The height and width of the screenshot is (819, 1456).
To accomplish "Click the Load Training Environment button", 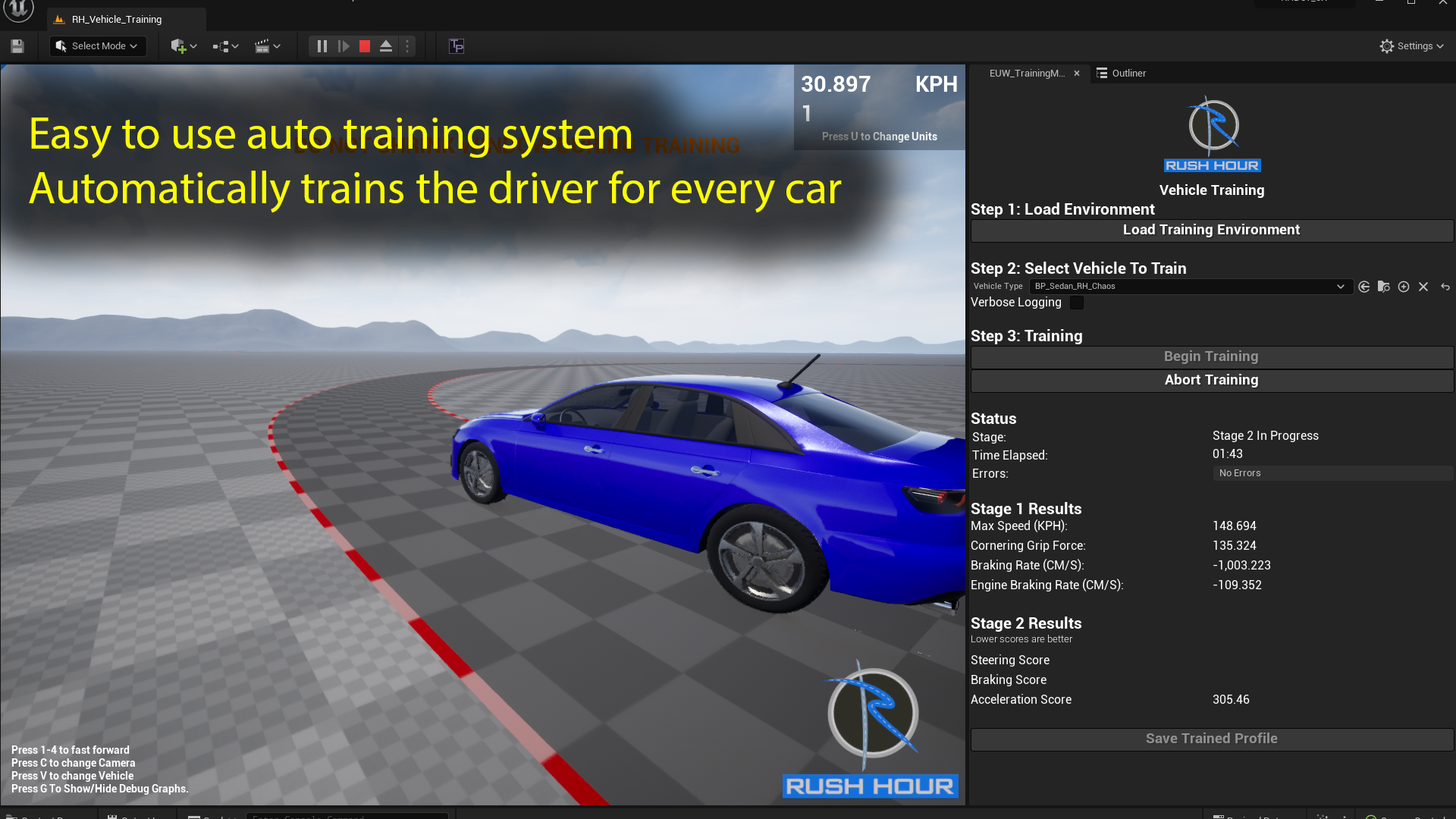I will (x=1211, y=230).
